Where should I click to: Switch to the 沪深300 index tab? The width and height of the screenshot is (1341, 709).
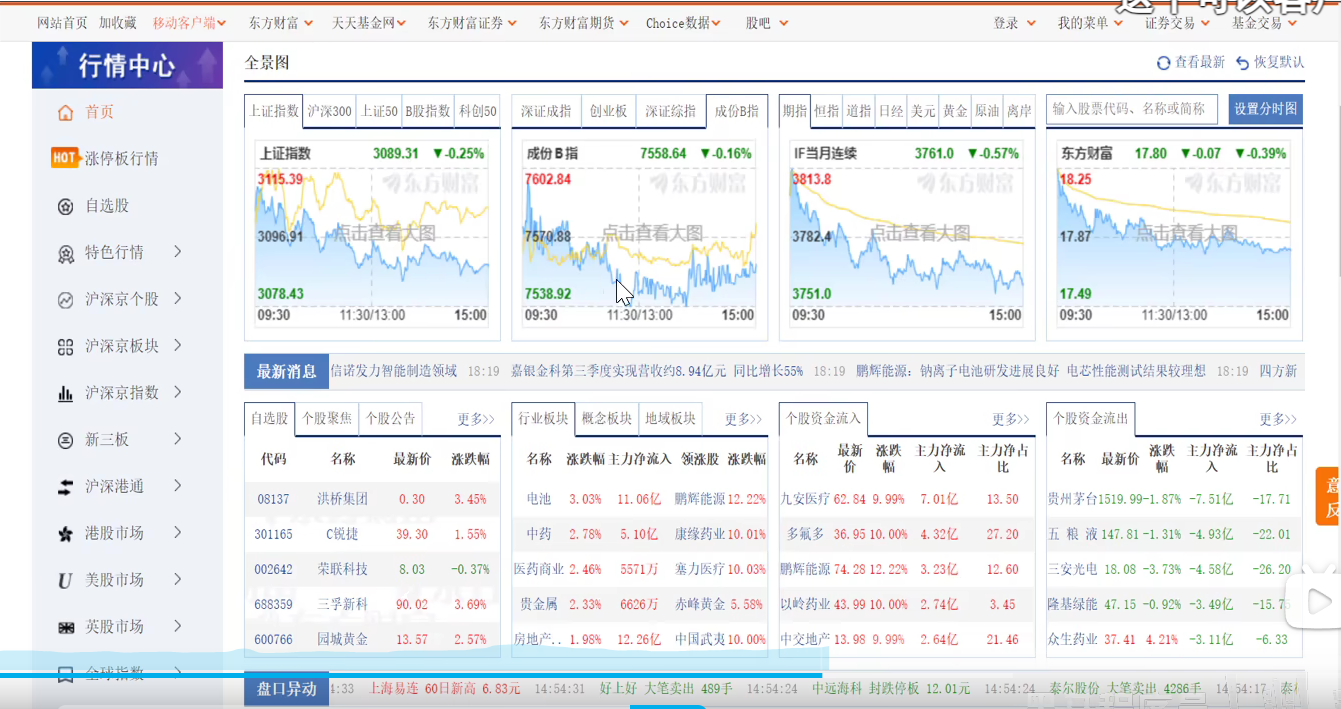(329, 111)
